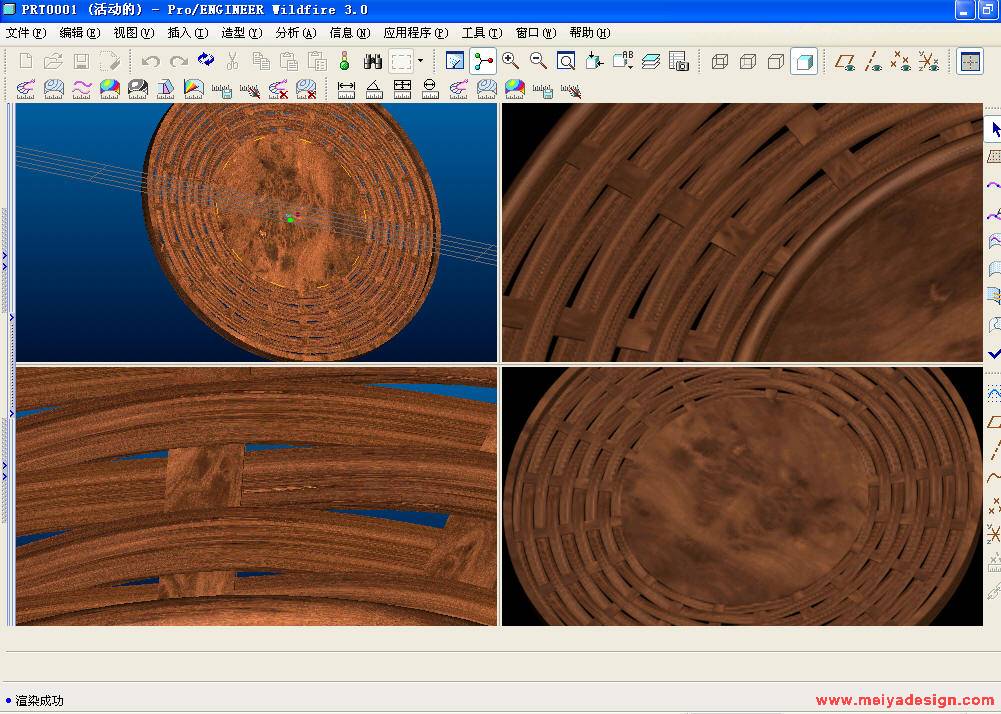Image resolution: width=1001 pixels, height=714 pixels.
Task: Regenerate the model with blue arrows icon
Action: pyautogui.click(x=206, y=60)
